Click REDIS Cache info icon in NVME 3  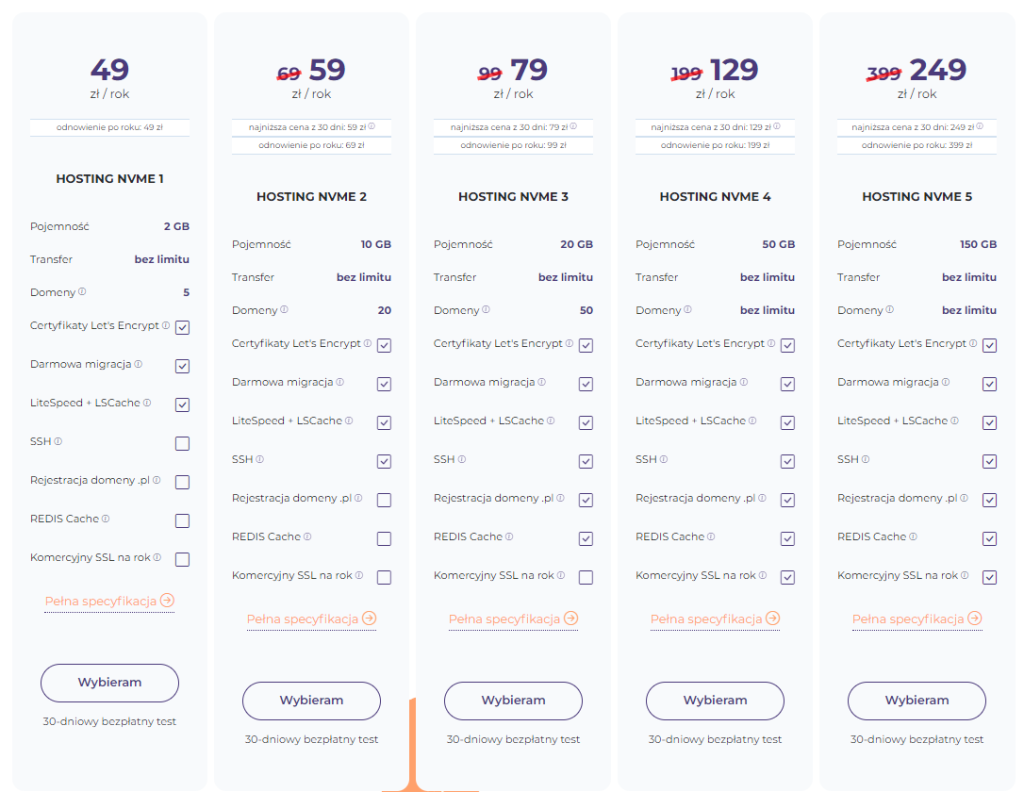[509, 537]
